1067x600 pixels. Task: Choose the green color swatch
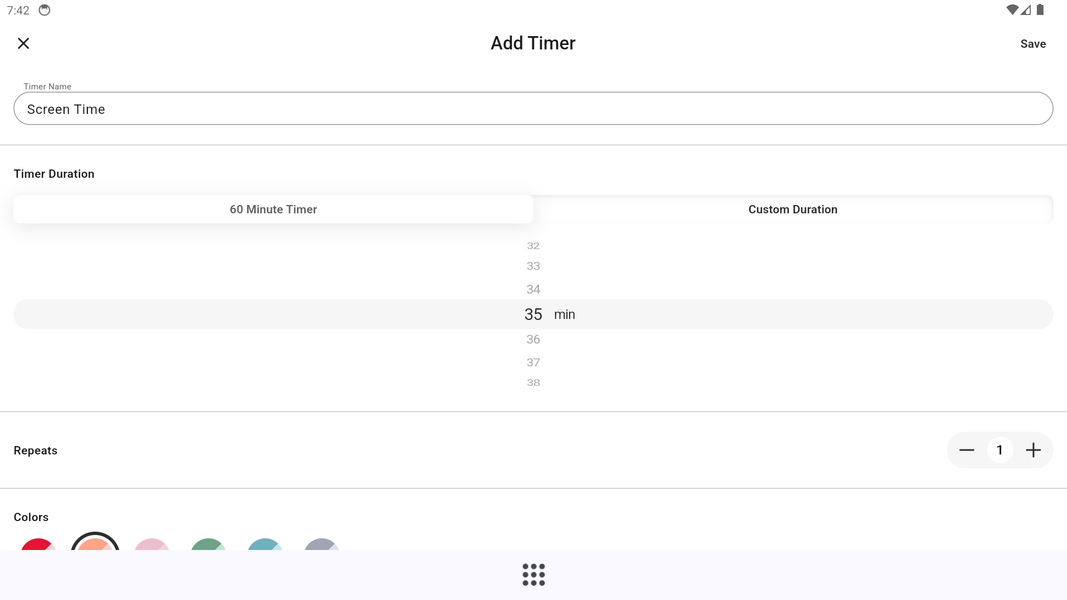(x=208, y=544)
